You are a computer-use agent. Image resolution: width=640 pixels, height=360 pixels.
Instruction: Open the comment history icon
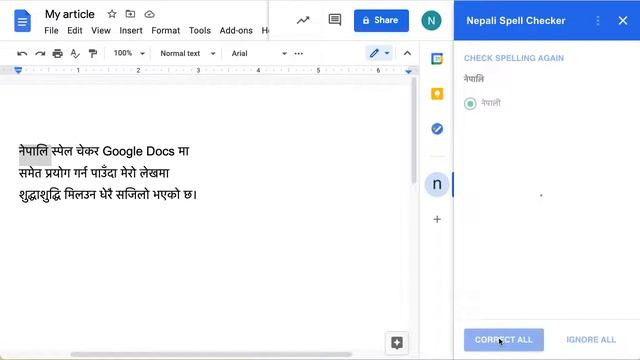point(335,20)
